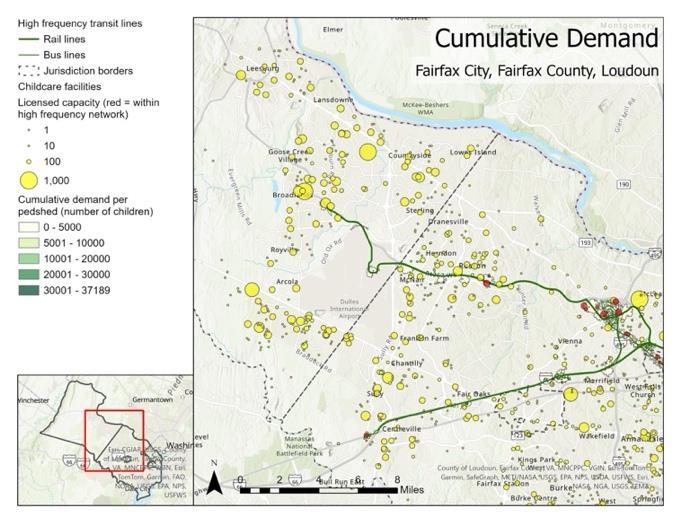Click the 20001 - 30000 legend swatch
682x526 pixels.
[x=28, y=275]
